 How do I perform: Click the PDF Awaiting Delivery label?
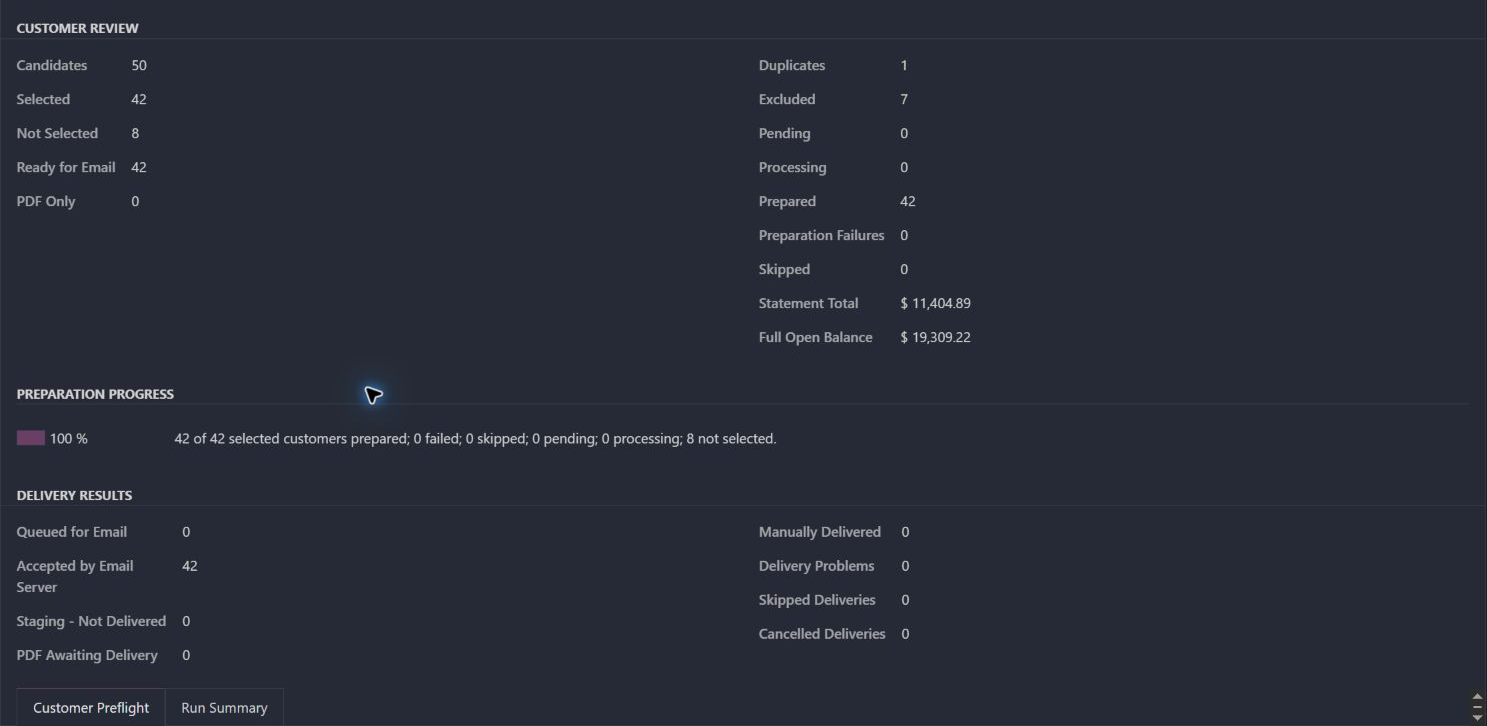tap(87, 655)
